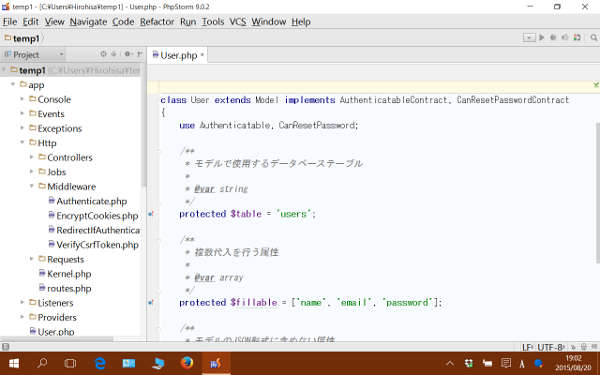Open the File menu
The image size is (600, 375).
click(x=10, y=22)
